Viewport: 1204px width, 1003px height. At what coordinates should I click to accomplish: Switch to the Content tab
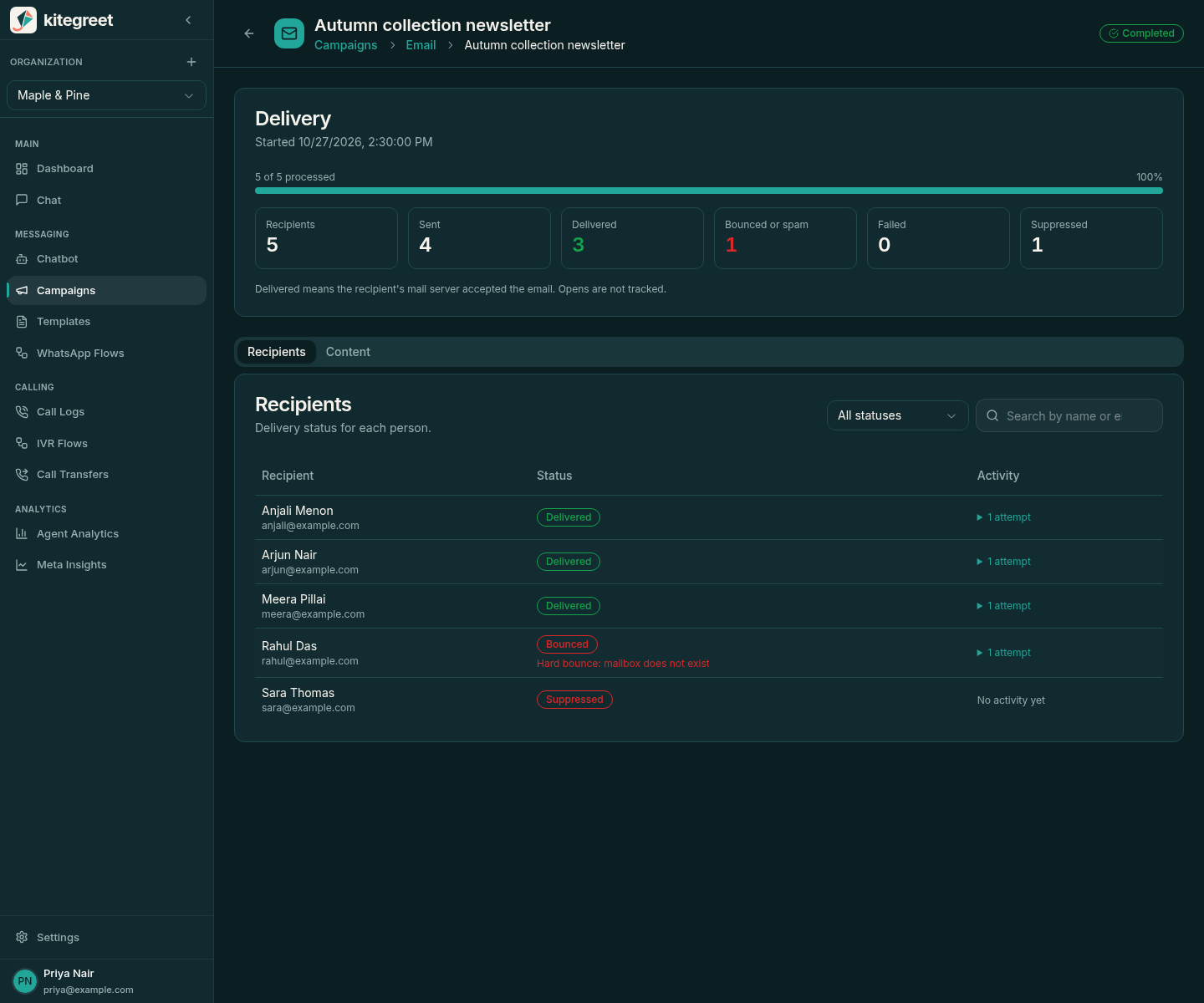tap(348, 352)
